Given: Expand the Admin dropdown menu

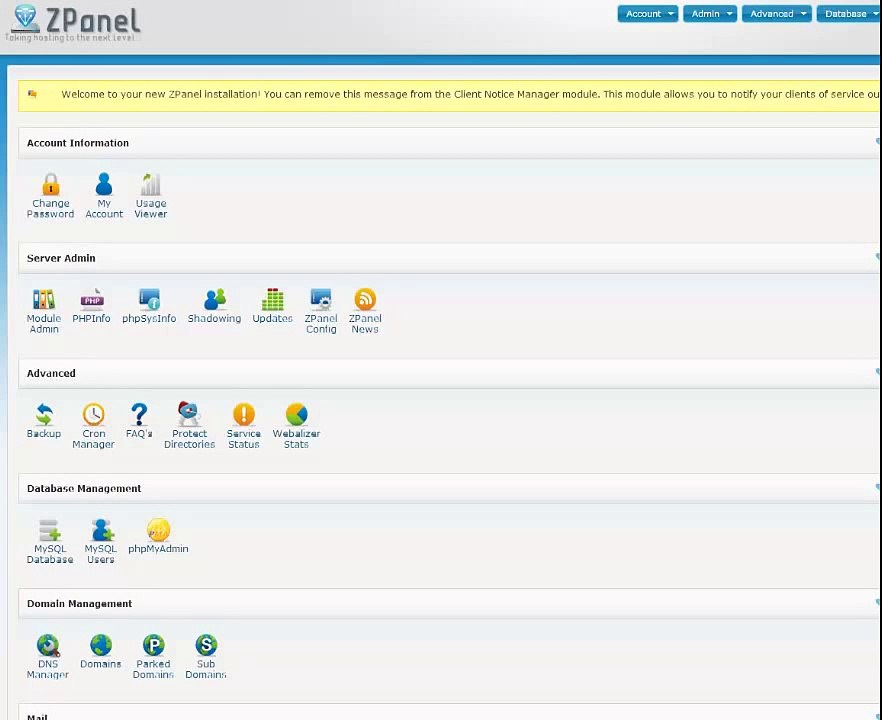Looking at the screenshot, I should point(710,14).
